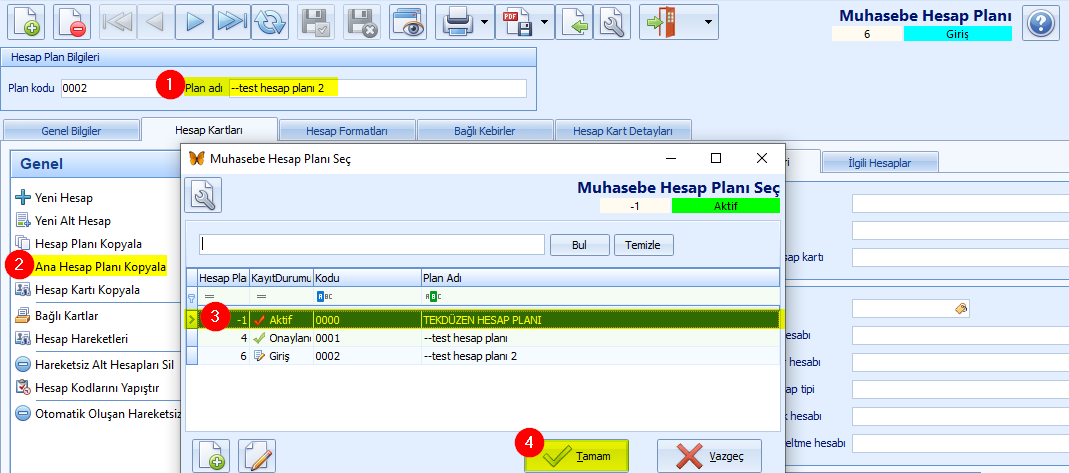This screenshot has height=473, width=1069.
Task: Open the preview window eye icon
Action: point(408,21)
